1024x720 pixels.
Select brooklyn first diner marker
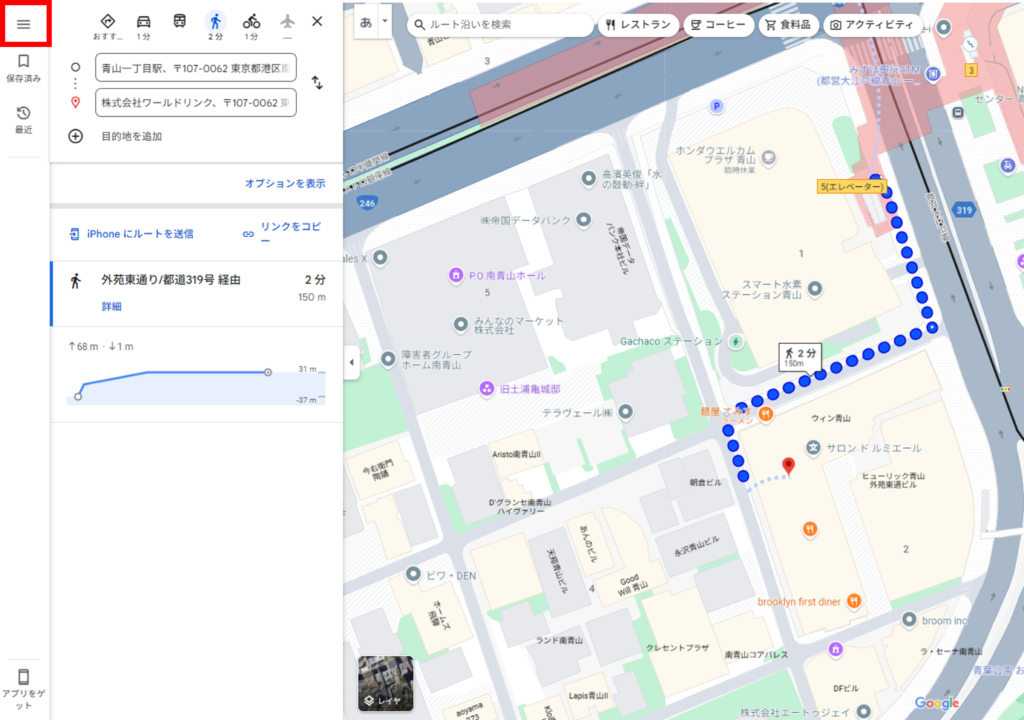854,601
